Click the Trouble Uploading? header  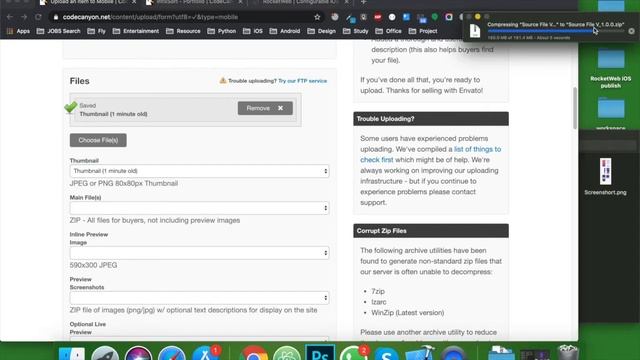coord(431,119)
